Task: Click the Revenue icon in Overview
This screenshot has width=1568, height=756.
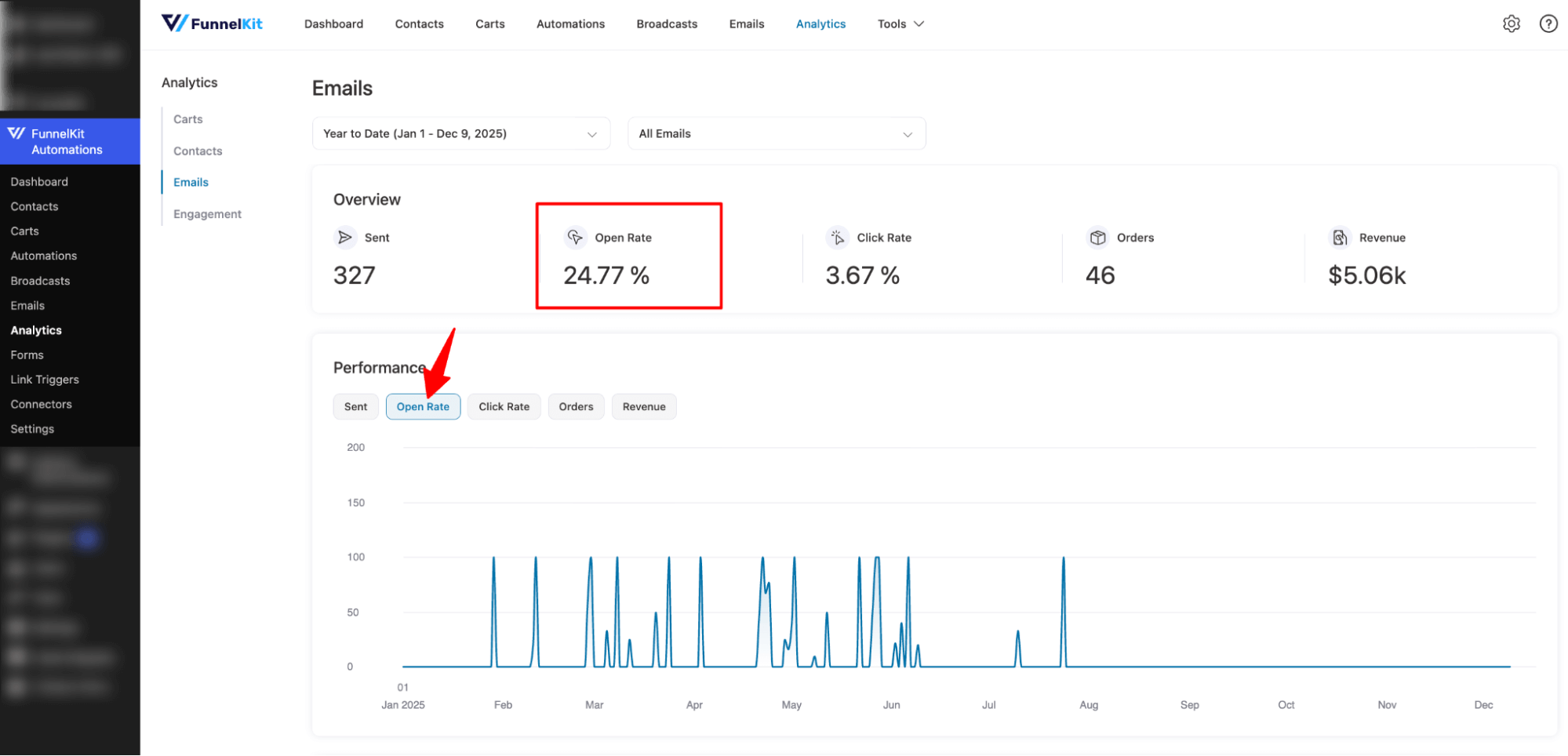Action: click(1339, 237)
